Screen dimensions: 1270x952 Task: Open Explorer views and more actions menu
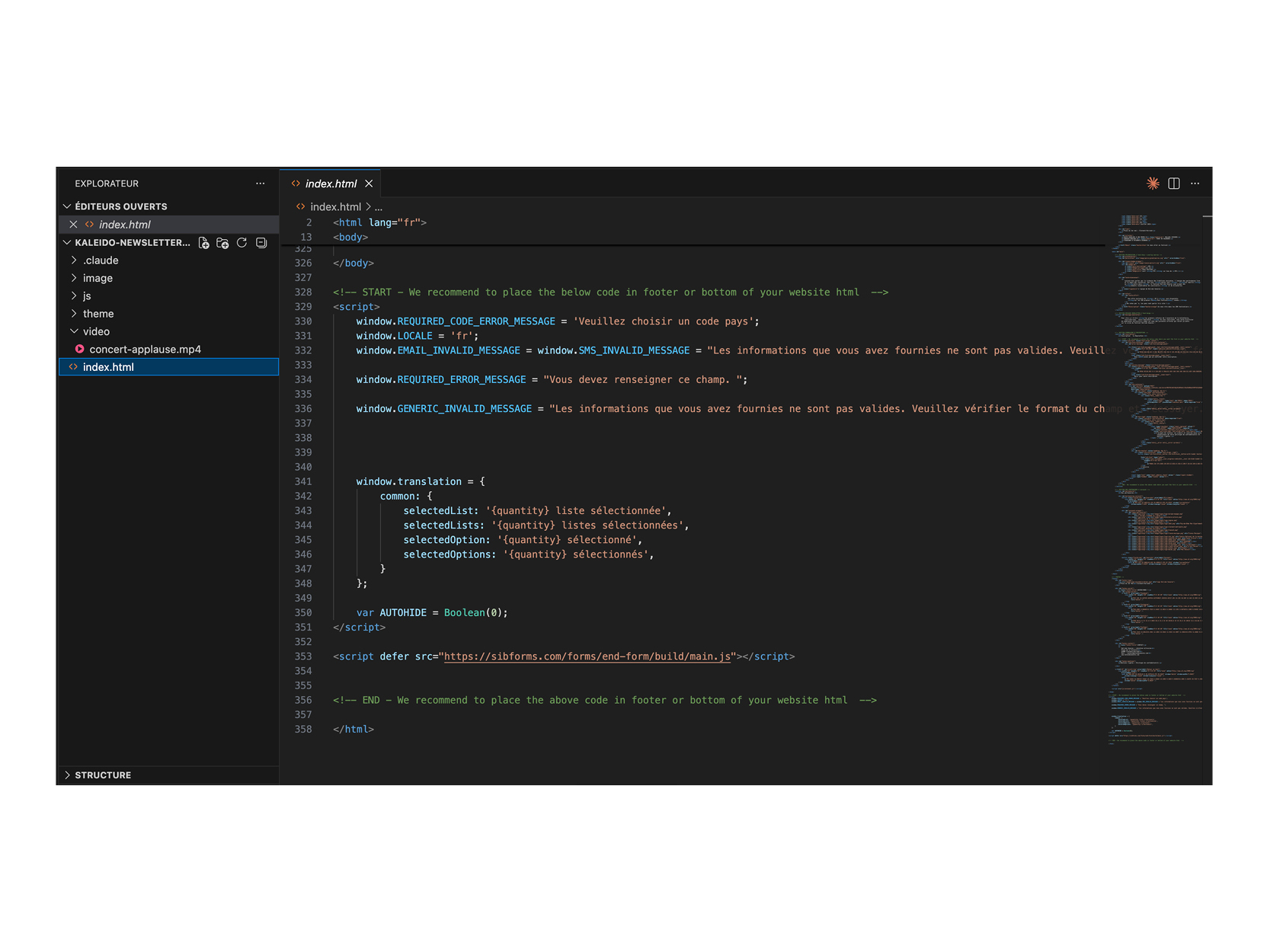pyautogui.click(x=261, y=184)
